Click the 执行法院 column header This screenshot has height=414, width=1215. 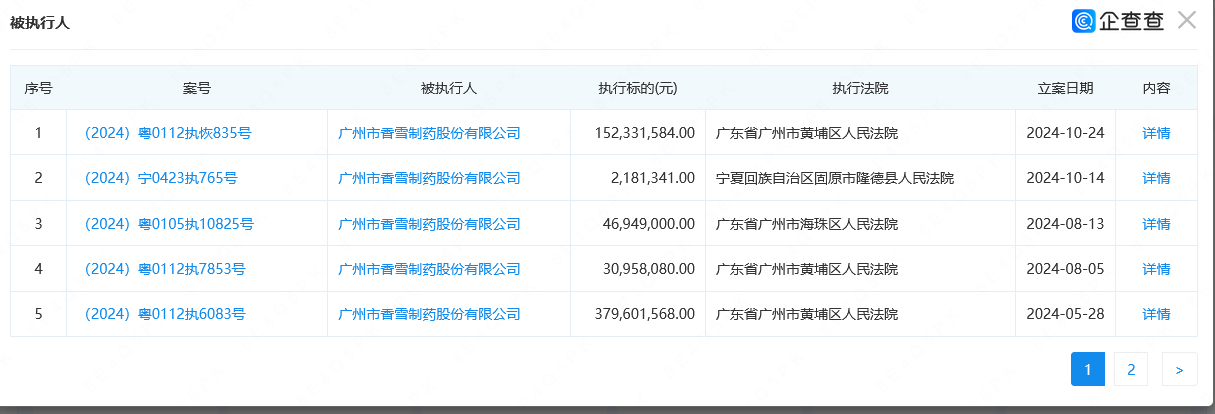860,88
